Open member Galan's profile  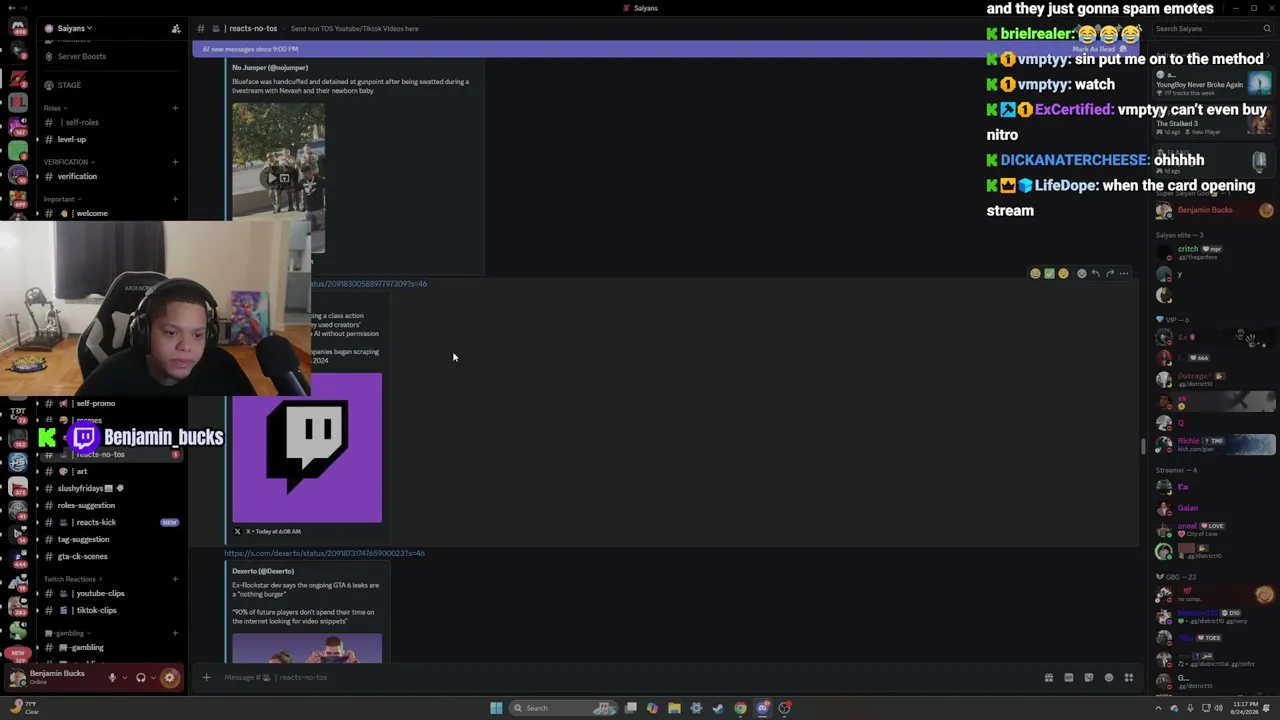1214,508
